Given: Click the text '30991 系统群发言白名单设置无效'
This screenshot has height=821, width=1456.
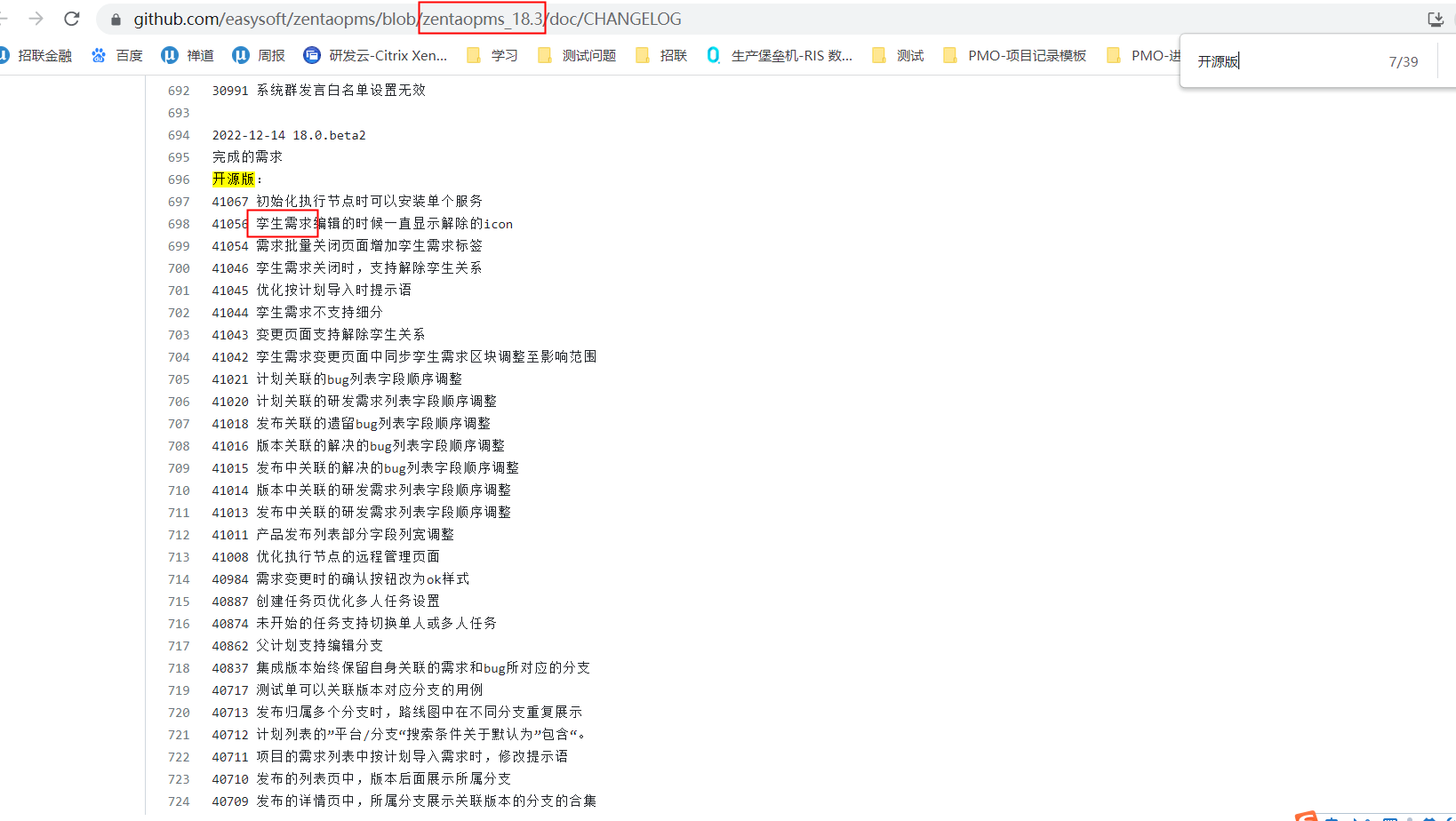Looking at the screenshot, I should [x=319, y=91].
